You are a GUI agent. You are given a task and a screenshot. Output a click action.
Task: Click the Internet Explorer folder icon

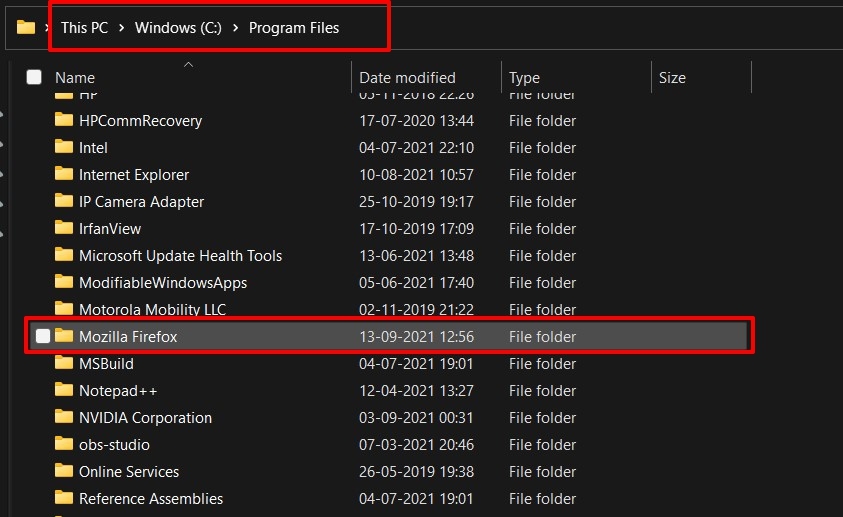tap(64, 174)
